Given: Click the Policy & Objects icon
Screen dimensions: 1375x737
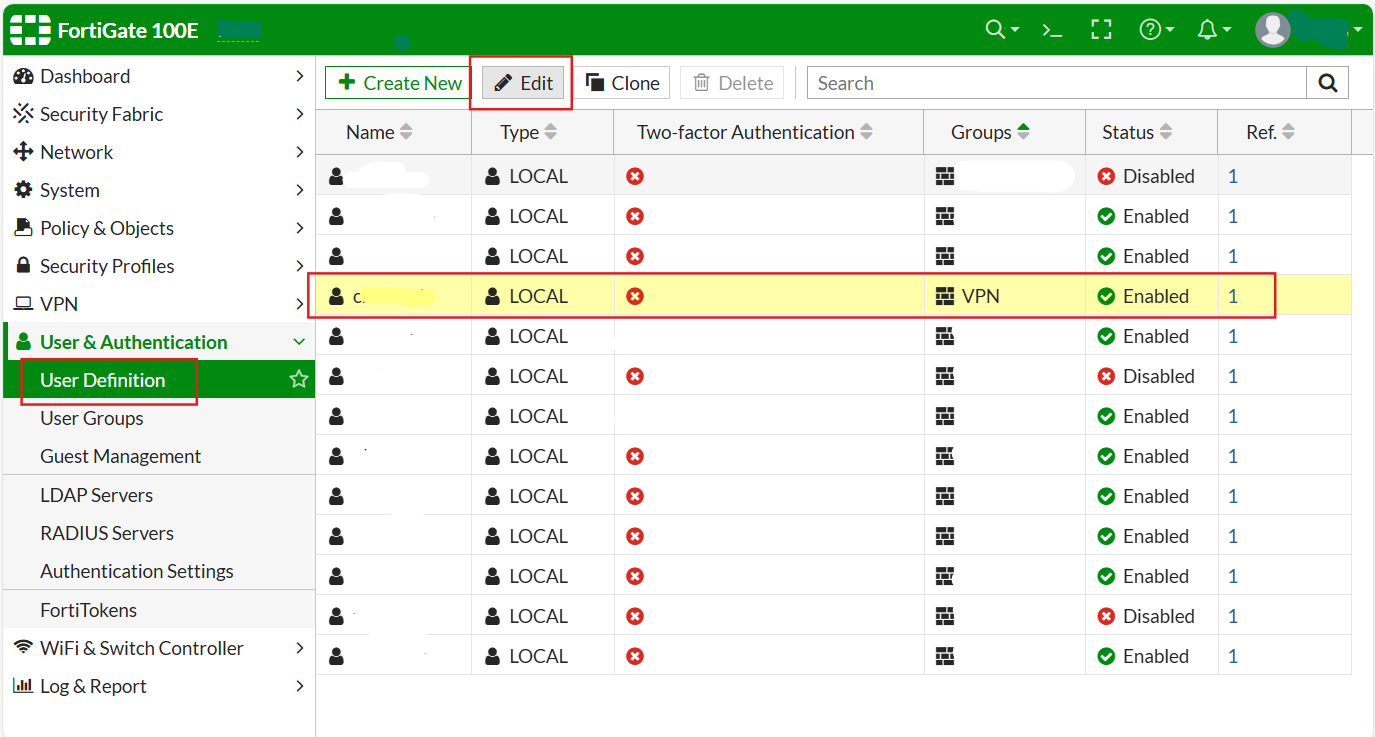Looking at the screenshot, I should tap(23, 228).
